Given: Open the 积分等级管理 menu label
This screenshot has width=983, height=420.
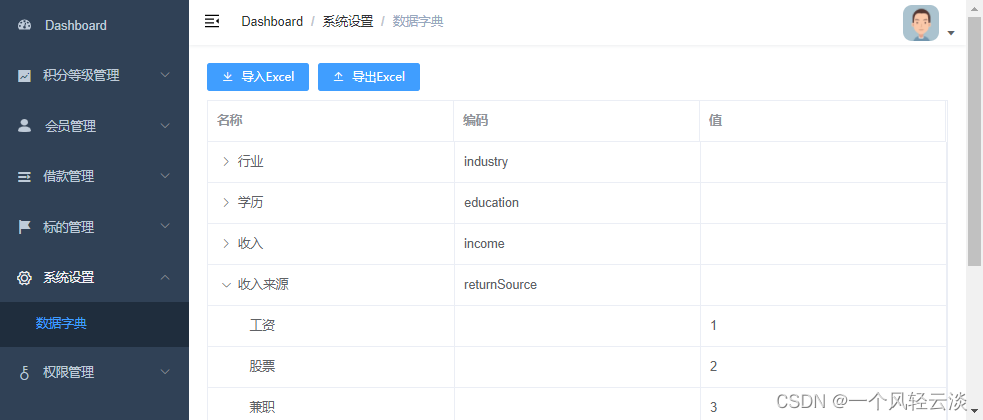Looking at the screenshot, I should (81, 76).
